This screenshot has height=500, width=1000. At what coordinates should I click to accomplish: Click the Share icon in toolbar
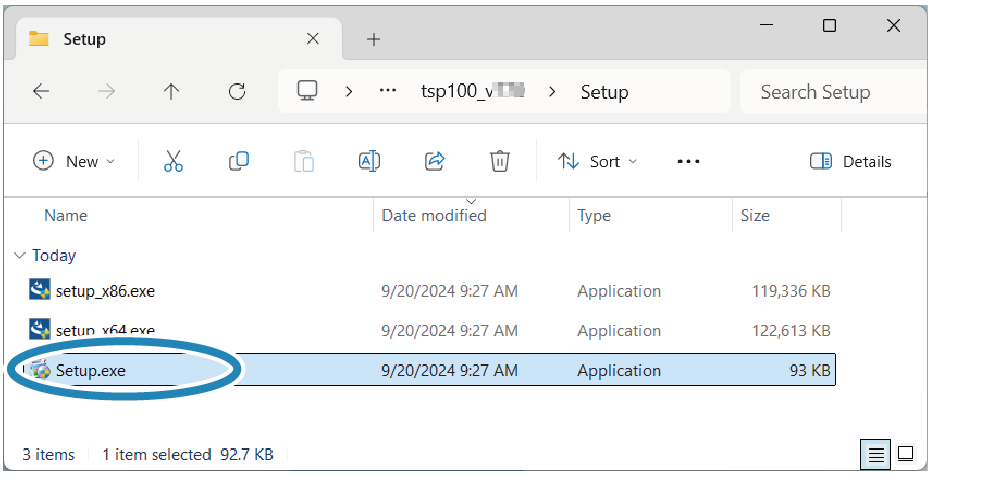point(435,161)
